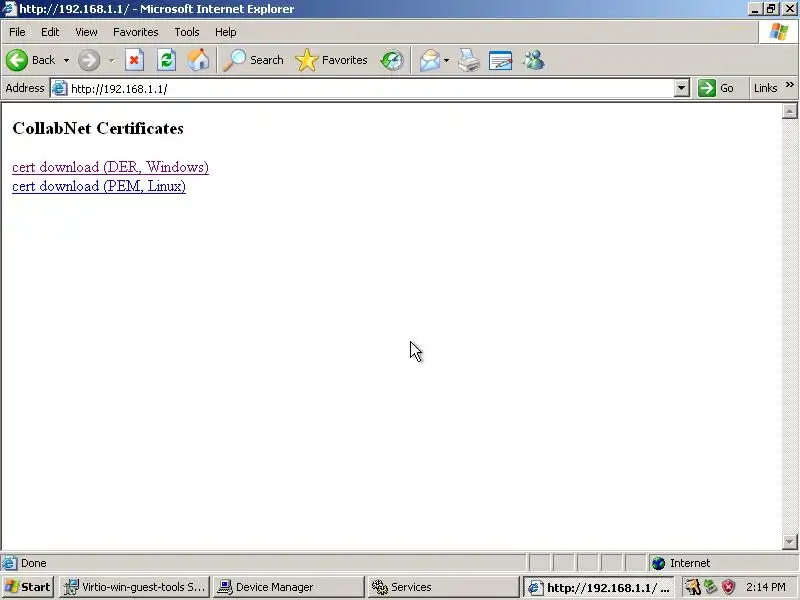Click the scrollbar down arrow

[x=789, y=541]
